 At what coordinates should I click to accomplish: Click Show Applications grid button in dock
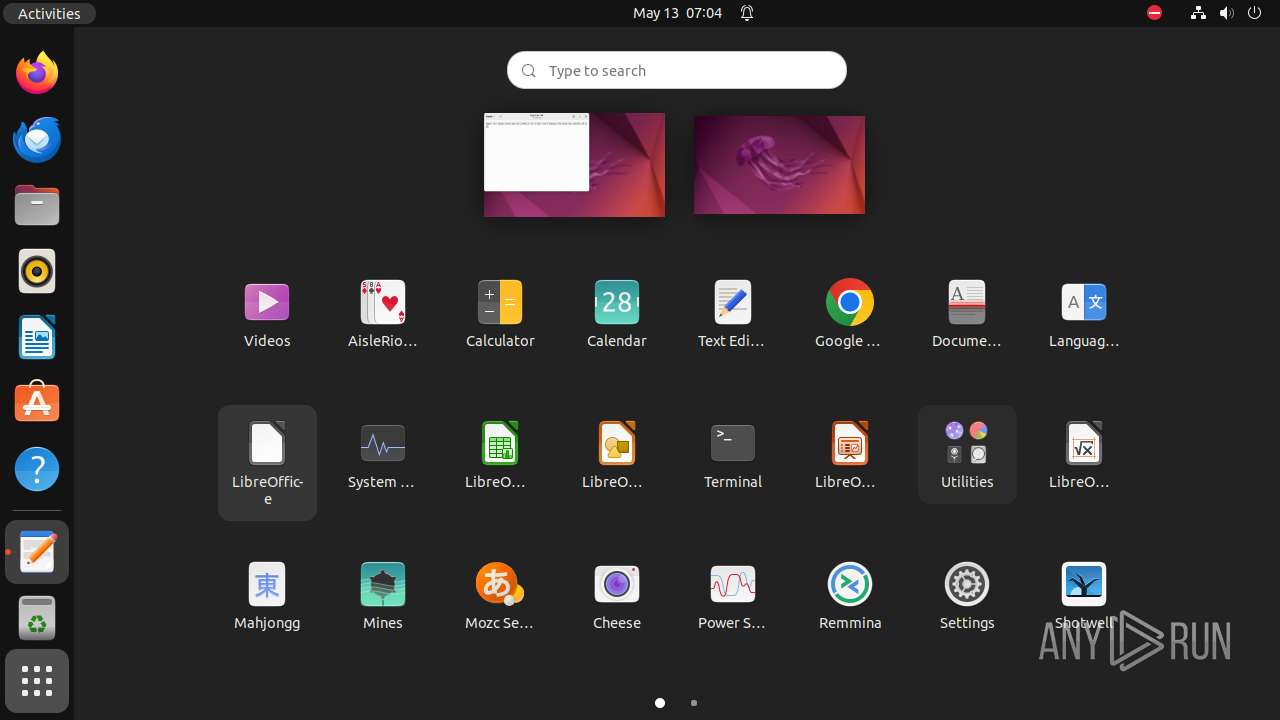point(37,681)
